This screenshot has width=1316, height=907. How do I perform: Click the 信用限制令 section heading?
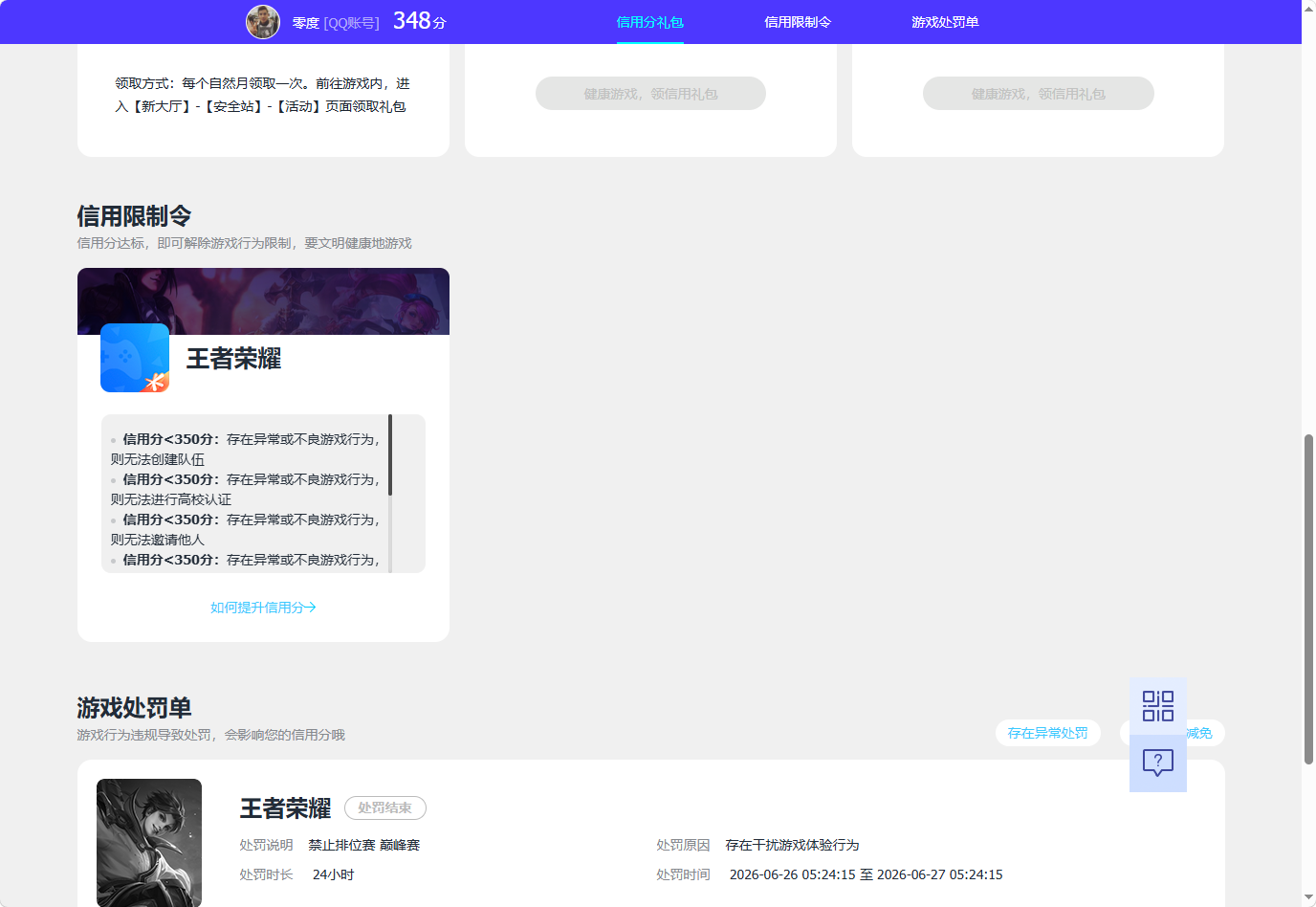[134, 216]
